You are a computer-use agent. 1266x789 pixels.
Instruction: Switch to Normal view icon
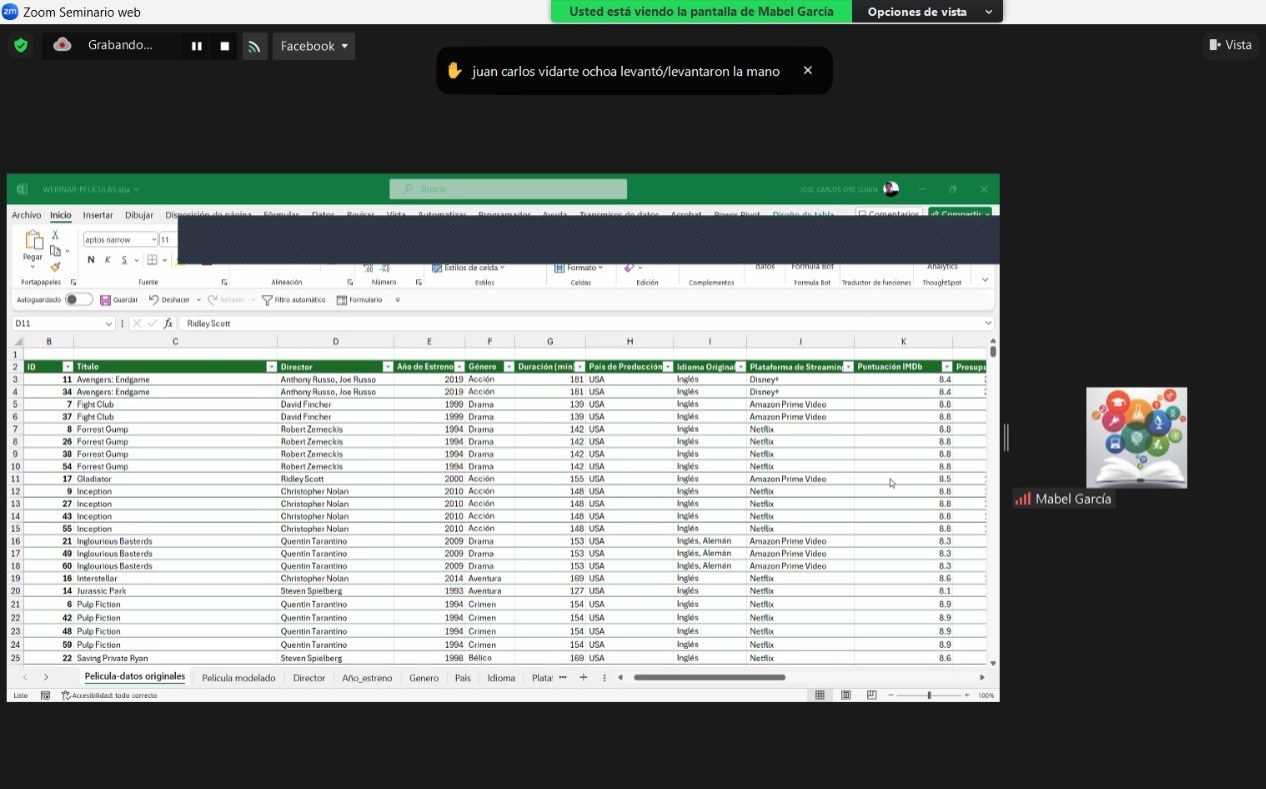[x=820, y=695]
